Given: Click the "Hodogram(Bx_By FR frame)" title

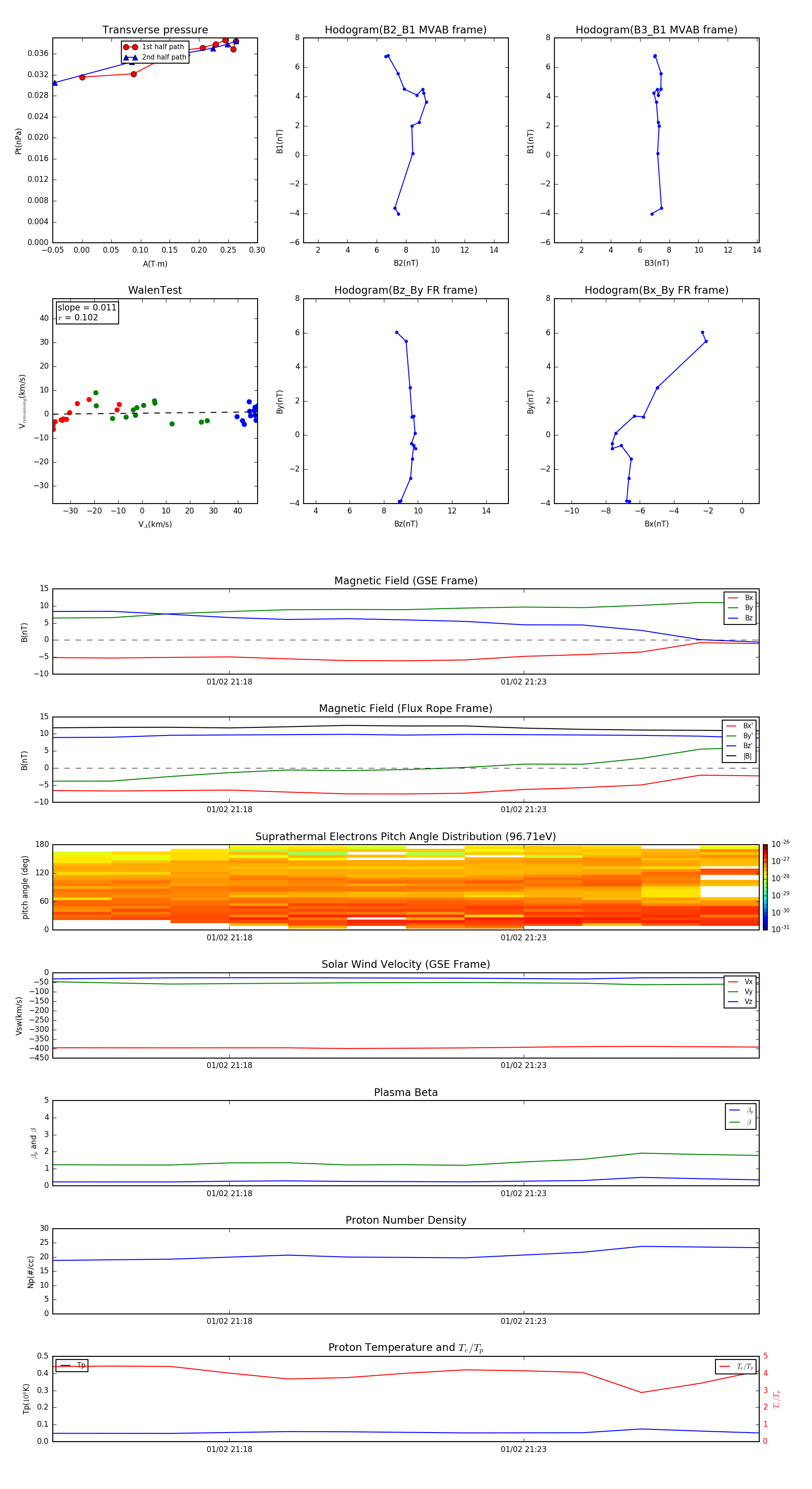Looking at the screenshot, I should (656, 290).
